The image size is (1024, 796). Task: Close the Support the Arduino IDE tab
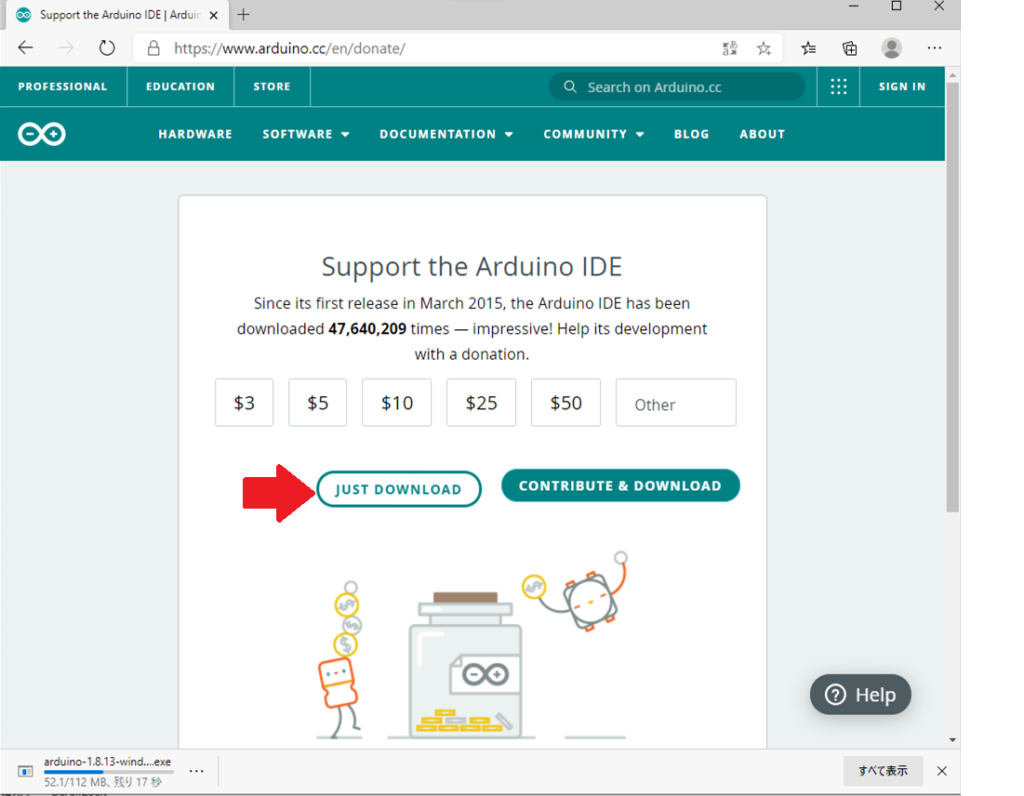click(x=214, y=15)
